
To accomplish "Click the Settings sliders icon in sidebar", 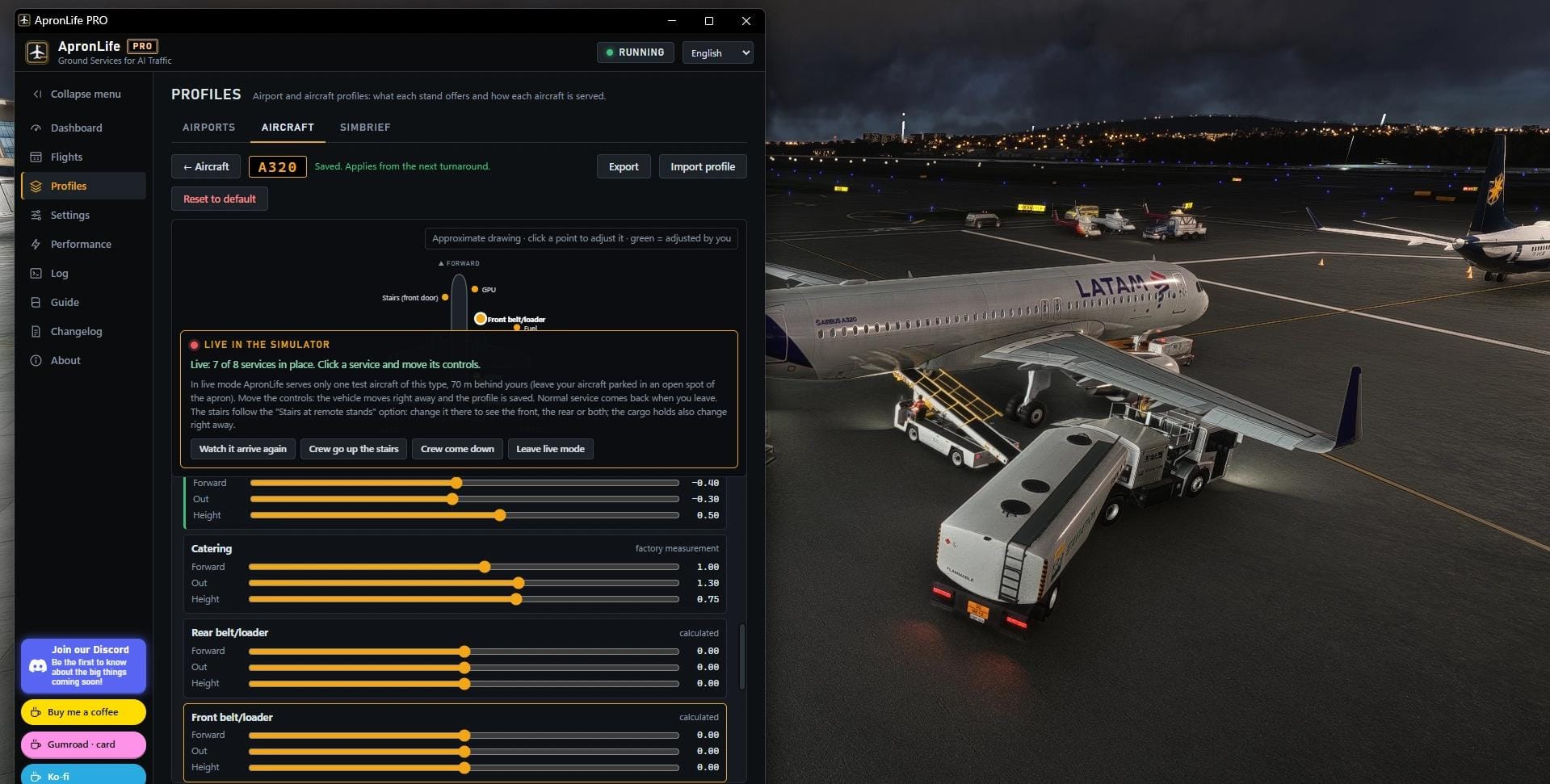I will click(x=36, y=215).
